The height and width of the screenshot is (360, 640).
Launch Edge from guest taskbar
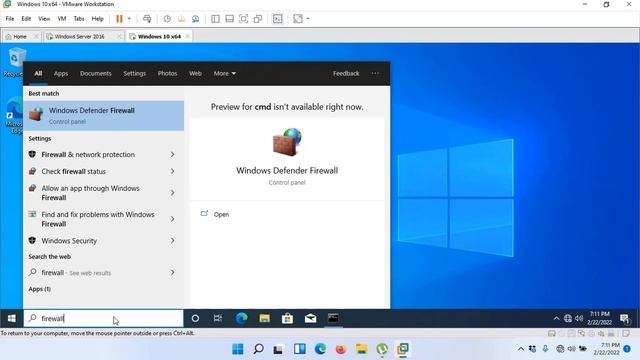coord(242,318)
